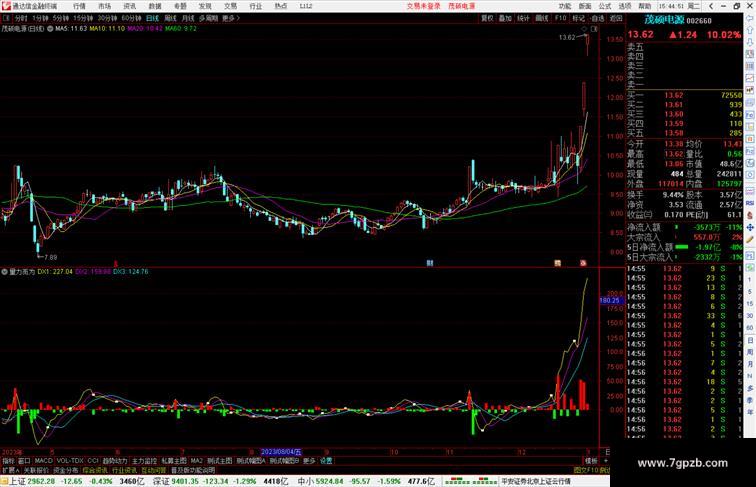Select the 主力监控 indicator tab
The height and width of the screenshot is (487, 756).
point(145,461)
